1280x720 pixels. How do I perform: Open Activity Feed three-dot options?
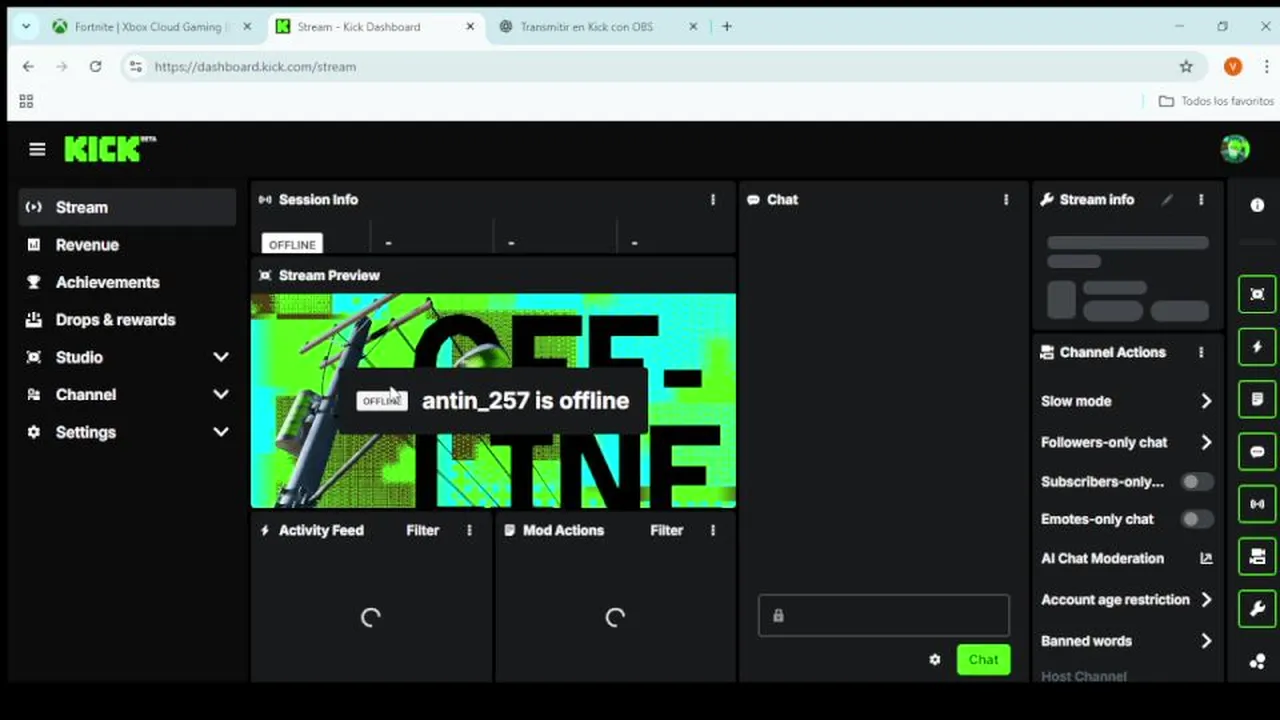469,530
